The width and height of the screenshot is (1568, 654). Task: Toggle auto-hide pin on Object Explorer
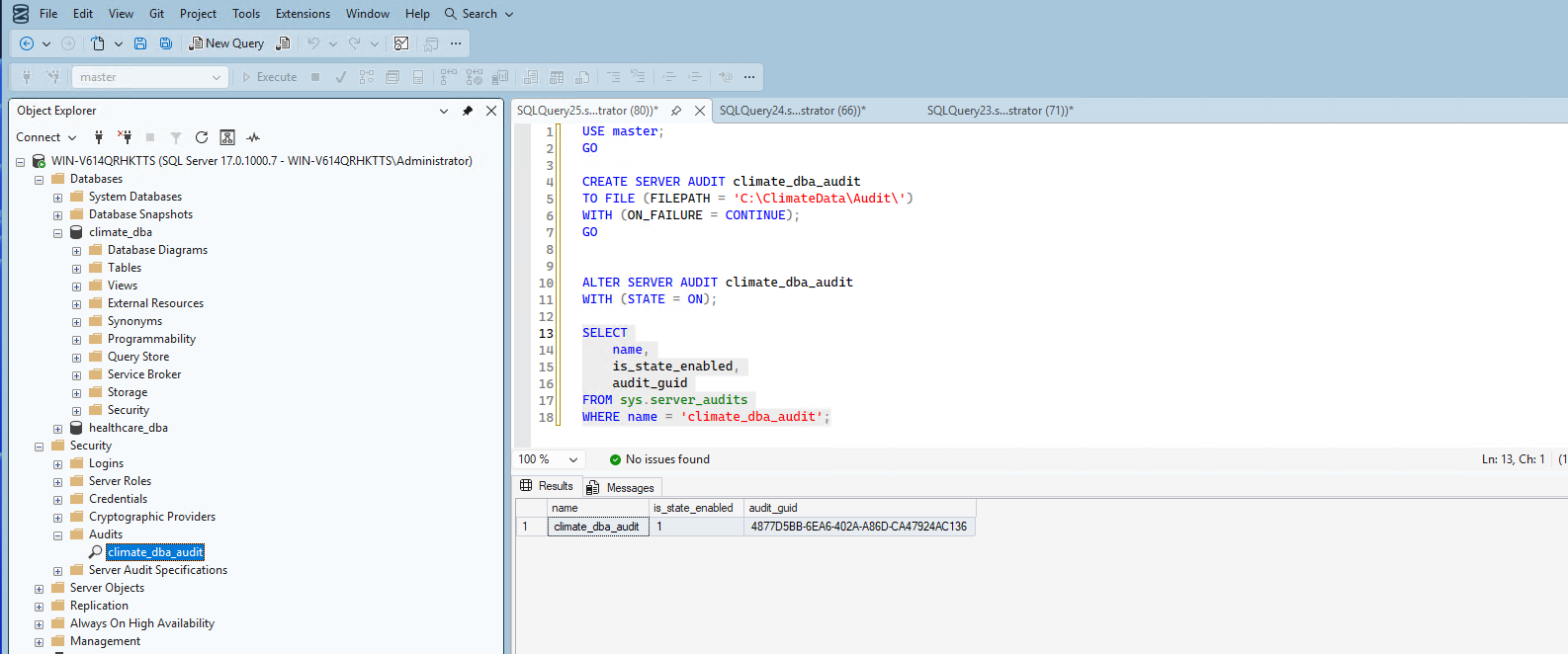468,111
